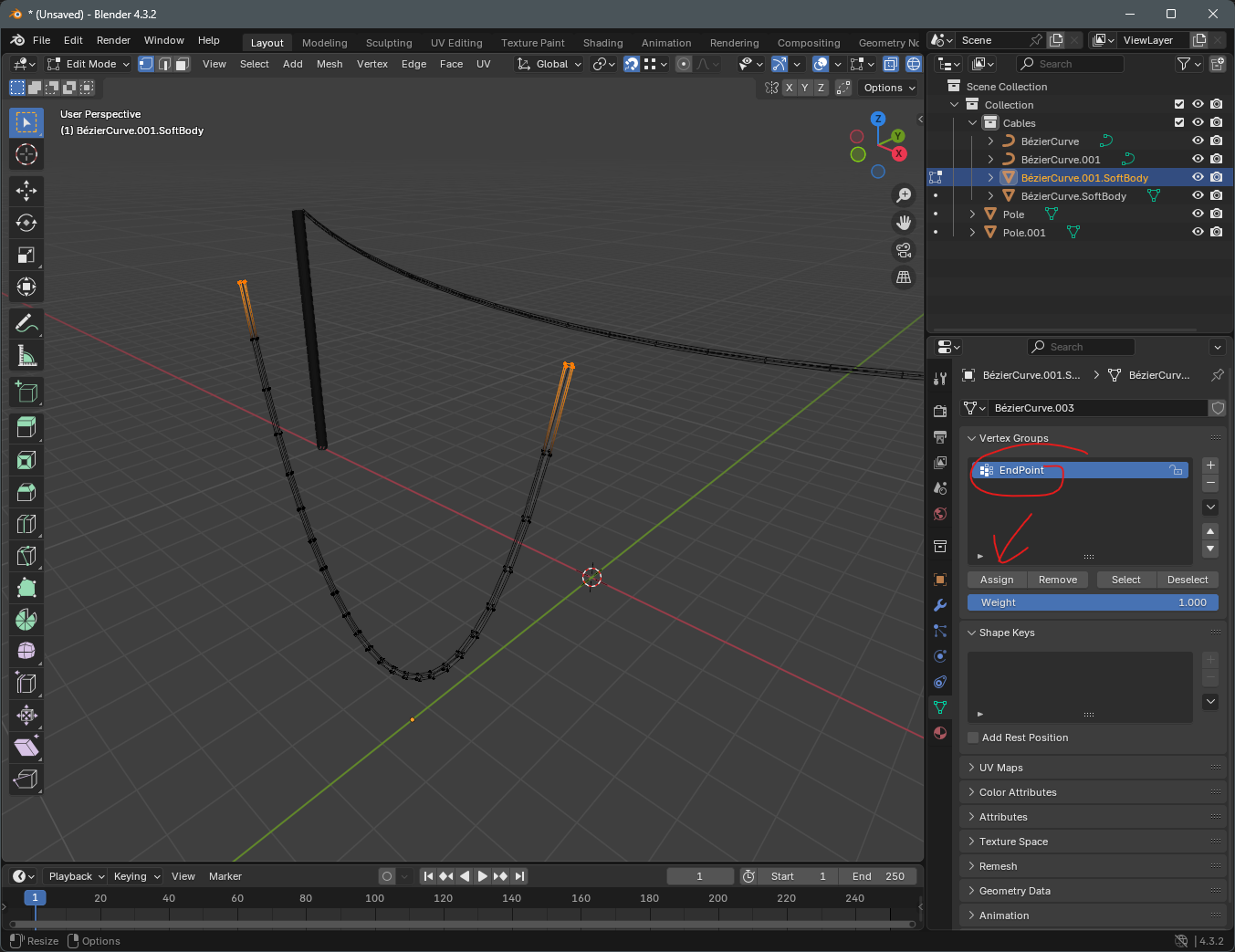The image size is (1235, 952).
Task: Open the Material properties tab
Action: (x=940, y=733)
